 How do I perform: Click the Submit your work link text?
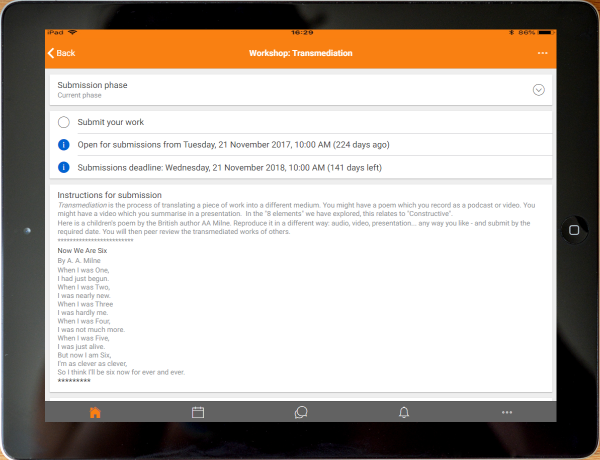(x=113, y=122)
